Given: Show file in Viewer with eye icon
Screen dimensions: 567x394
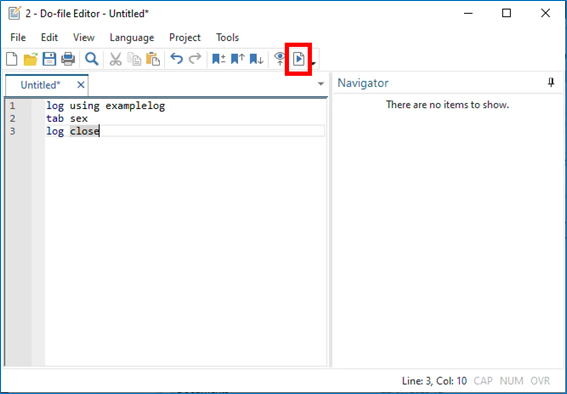Looking at the screenshot, I should 280,59.
